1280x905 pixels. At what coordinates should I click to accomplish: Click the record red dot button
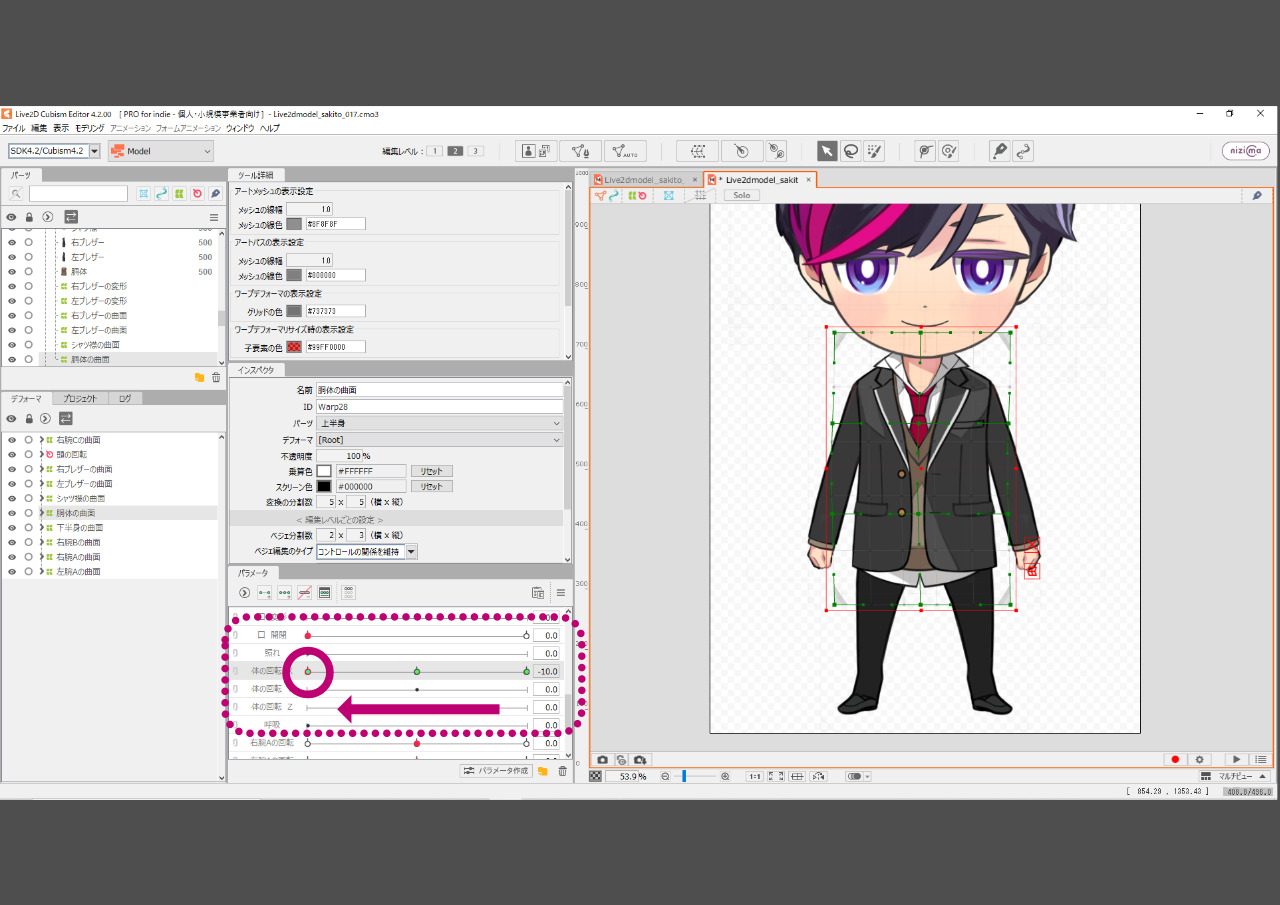[x=1176, y=760]
